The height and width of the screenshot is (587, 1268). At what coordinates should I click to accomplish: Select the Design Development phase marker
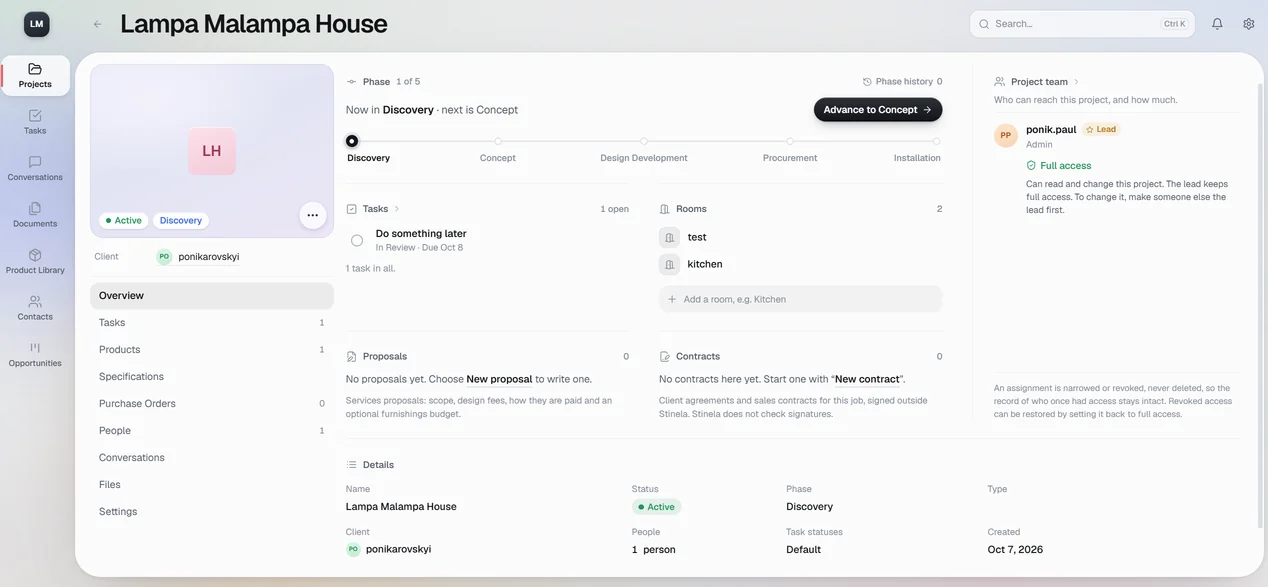coord(644,141)
